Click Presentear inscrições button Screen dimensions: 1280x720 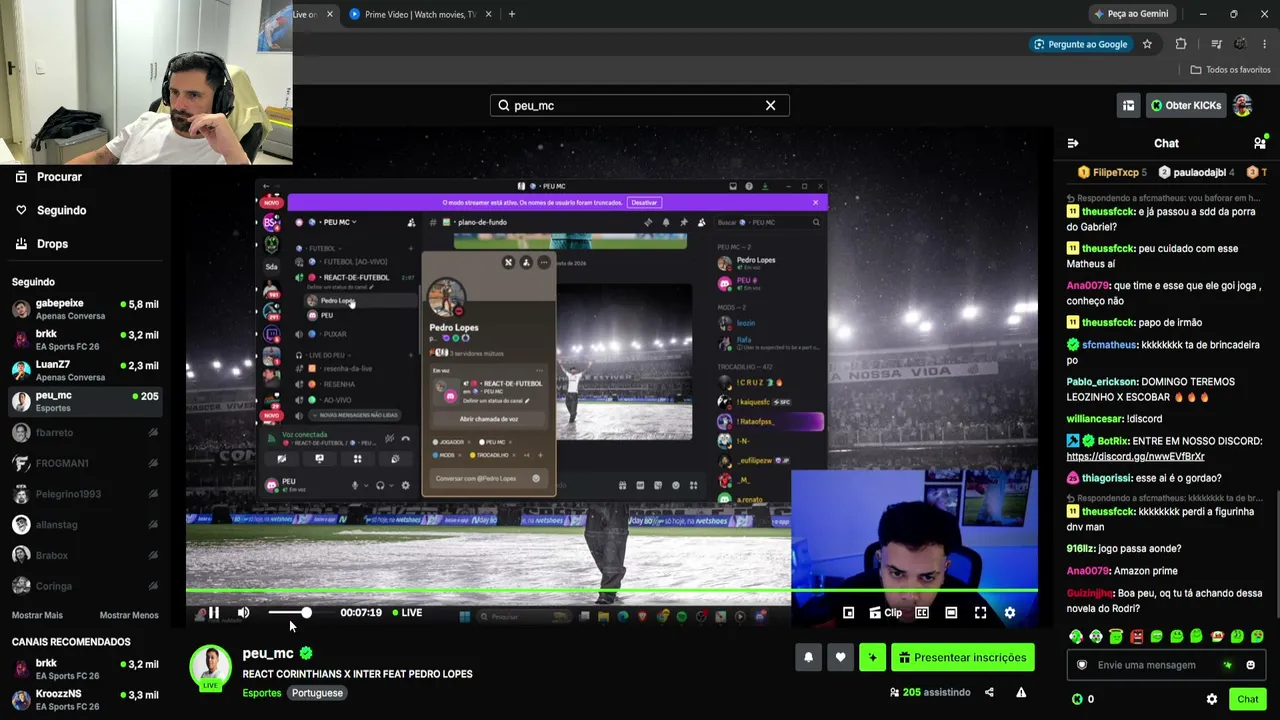962,657
